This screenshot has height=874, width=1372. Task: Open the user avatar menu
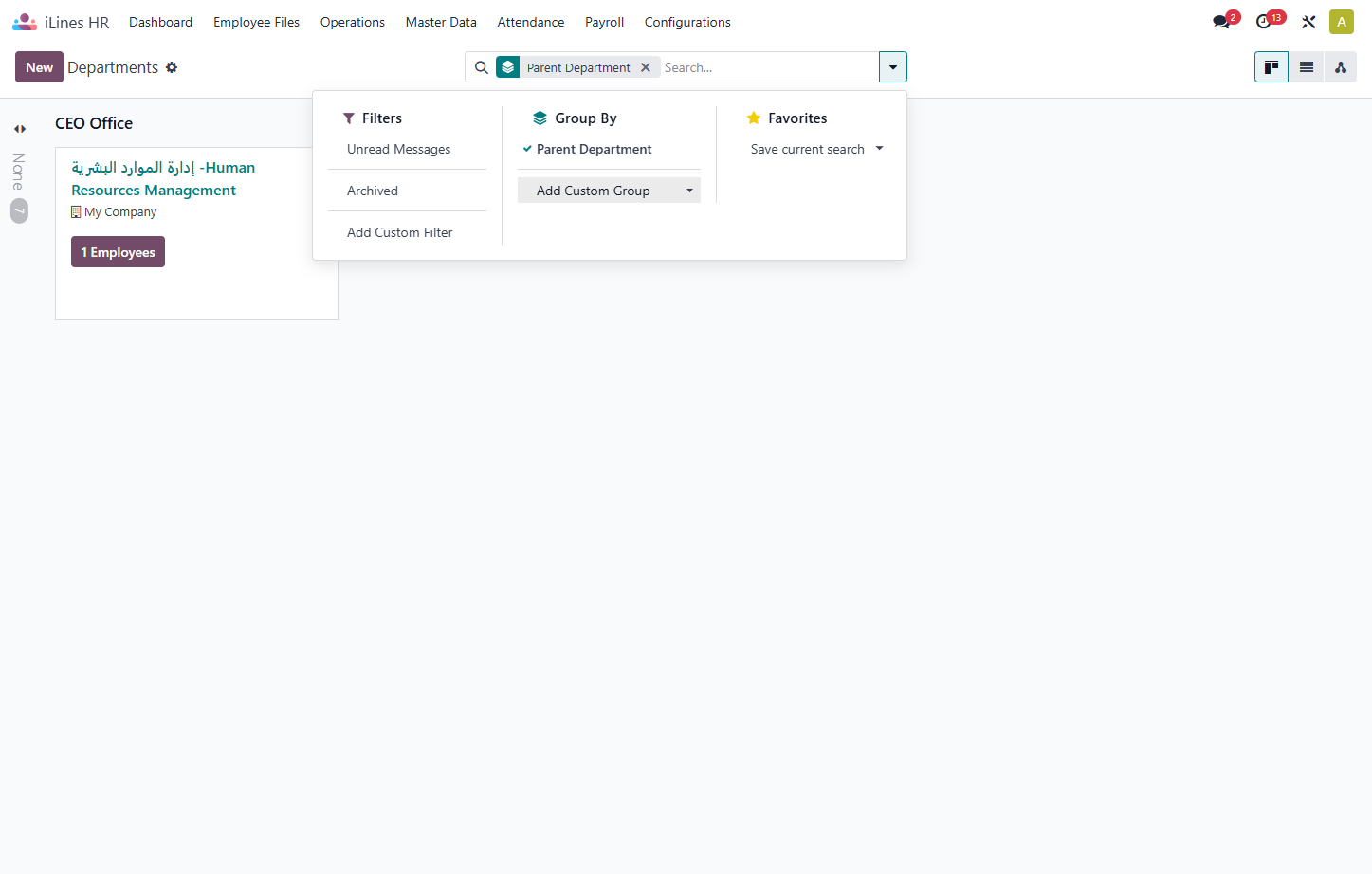click(x=1342, y=22)
